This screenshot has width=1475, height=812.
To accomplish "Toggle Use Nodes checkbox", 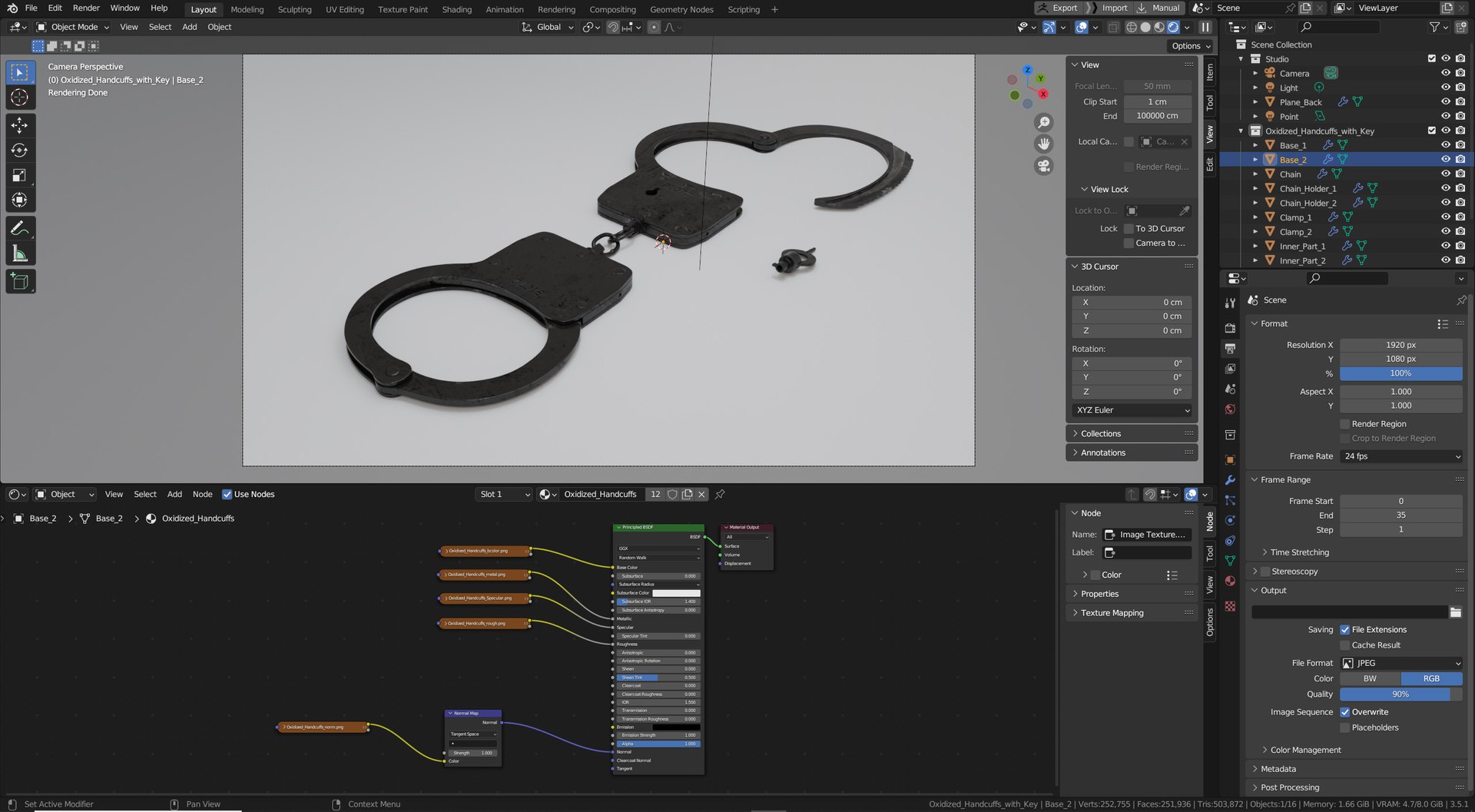I will tap(227, 495).
